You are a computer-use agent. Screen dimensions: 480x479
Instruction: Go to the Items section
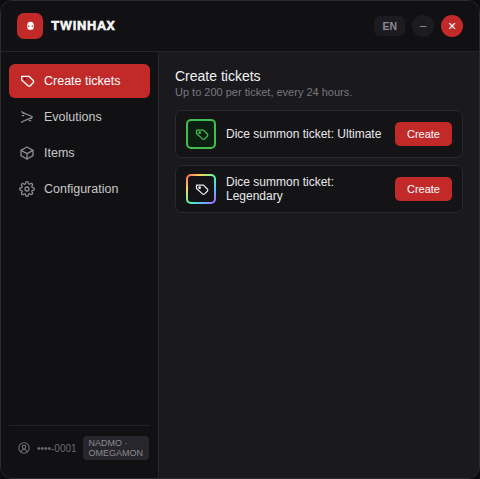(79, 153)
